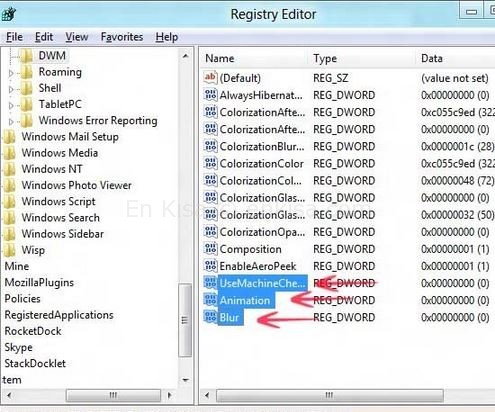Click the DWORD icon beside Composition

click(210, 249)
